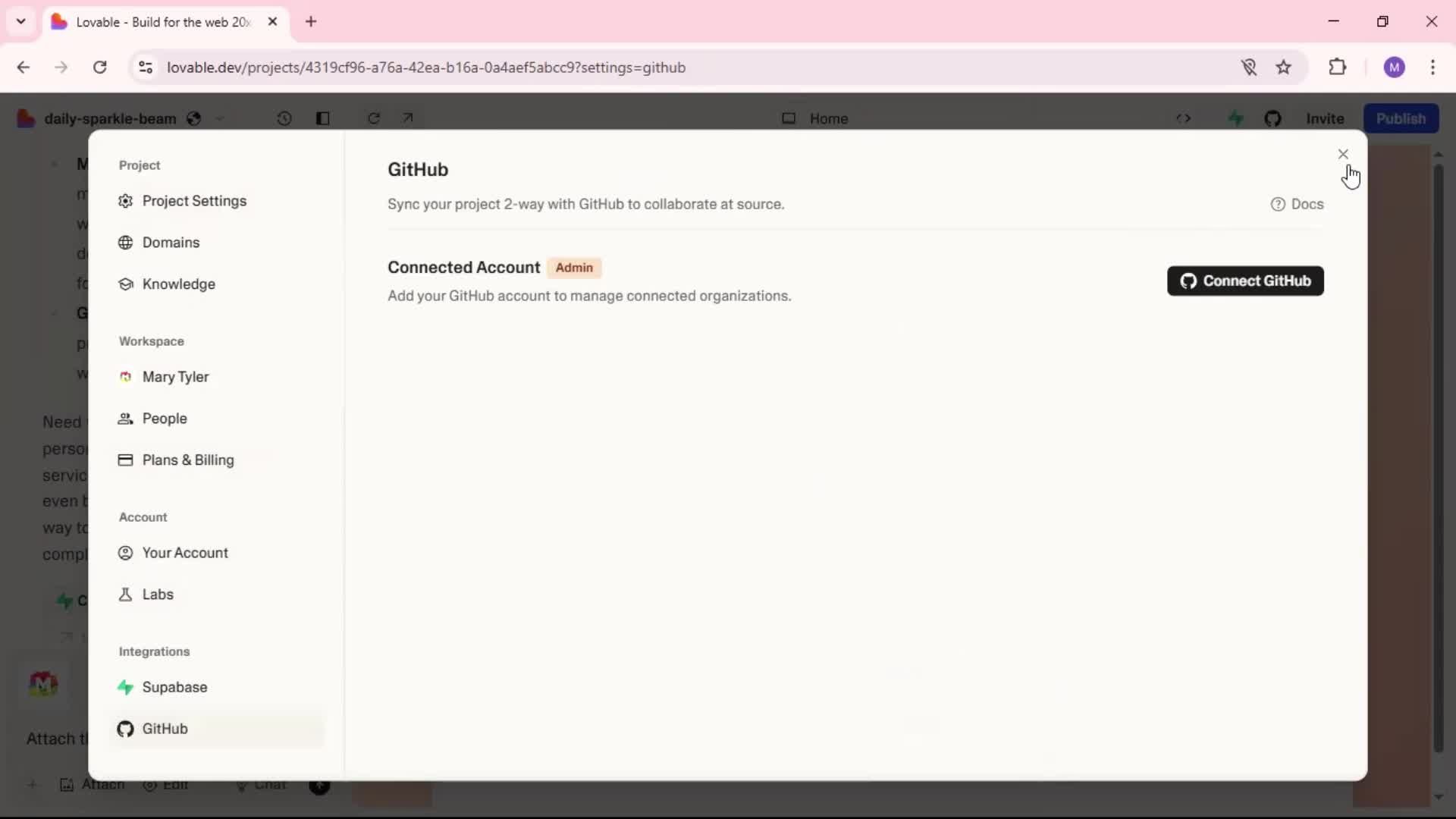
Task: Click the GitHub octocat icon in sidebar
Action: [126, 729]
